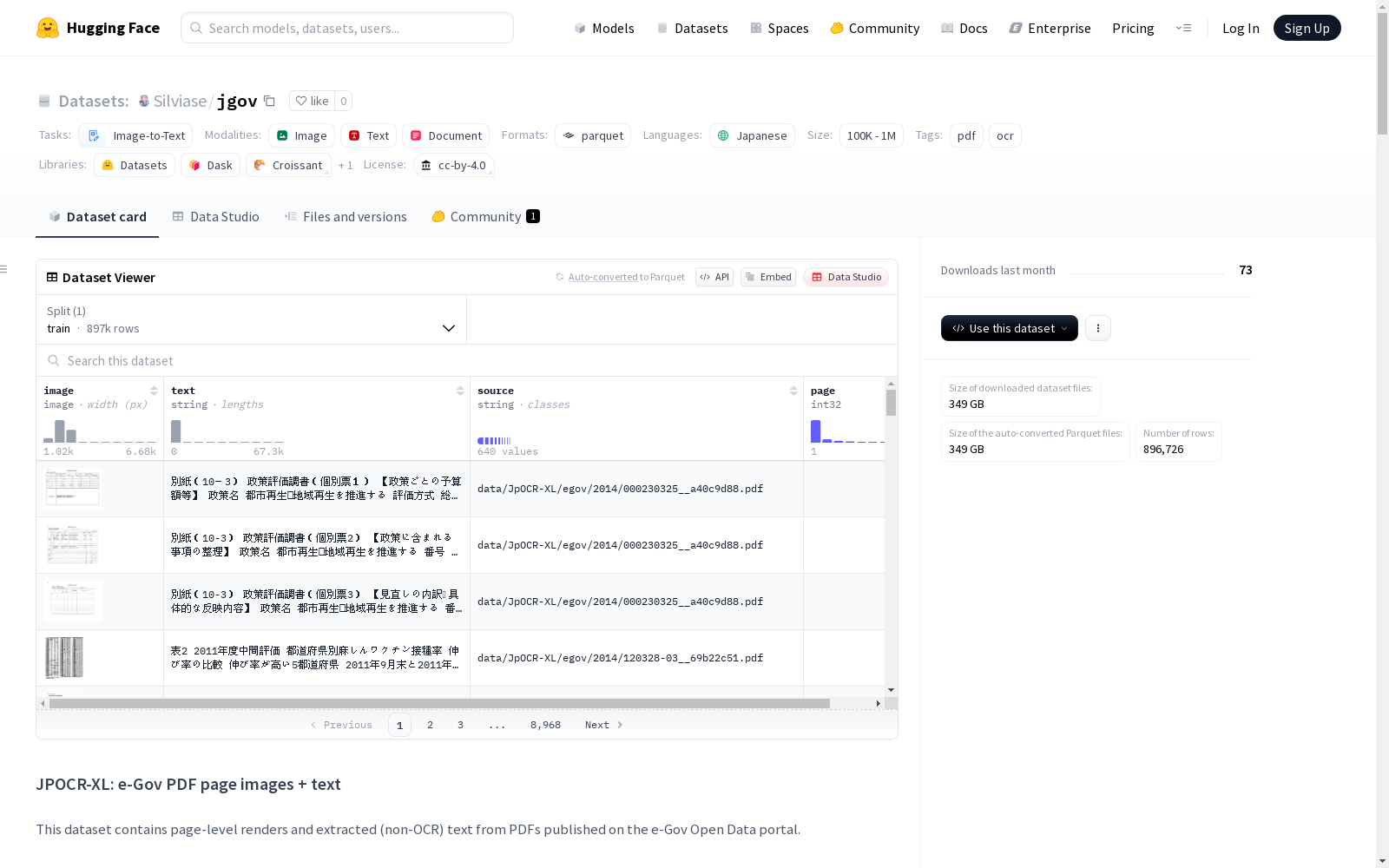
Task: Expand the Use this dataset dropdown
Action: pos(1010,328)
